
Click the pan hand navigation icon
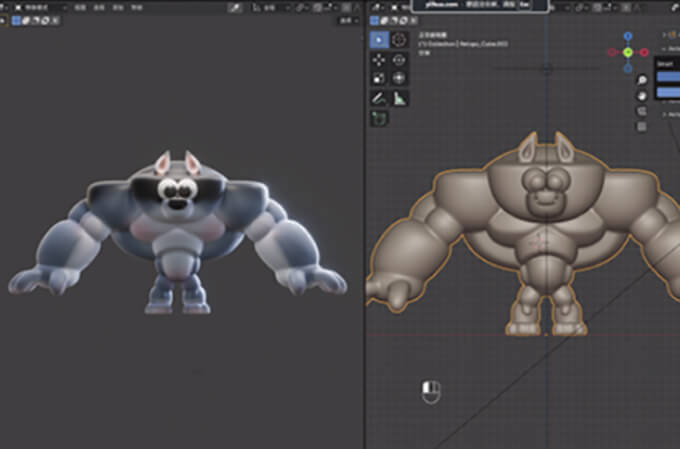[641, 95]
